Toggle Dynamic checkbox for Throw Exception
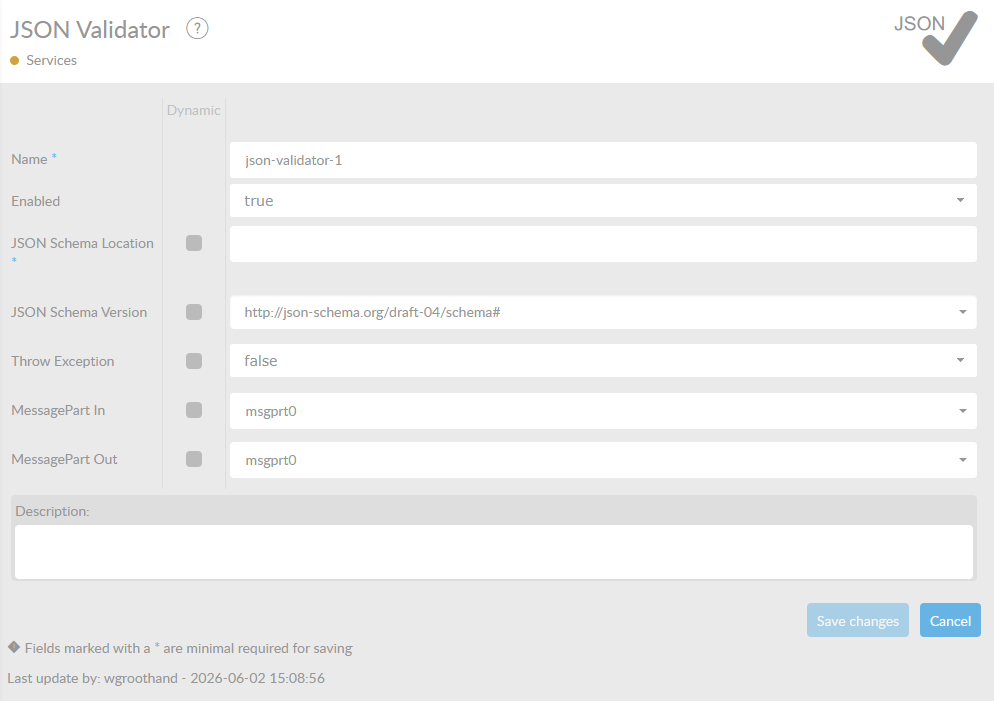This screenshot has height=701, width=994. (194, 361)
